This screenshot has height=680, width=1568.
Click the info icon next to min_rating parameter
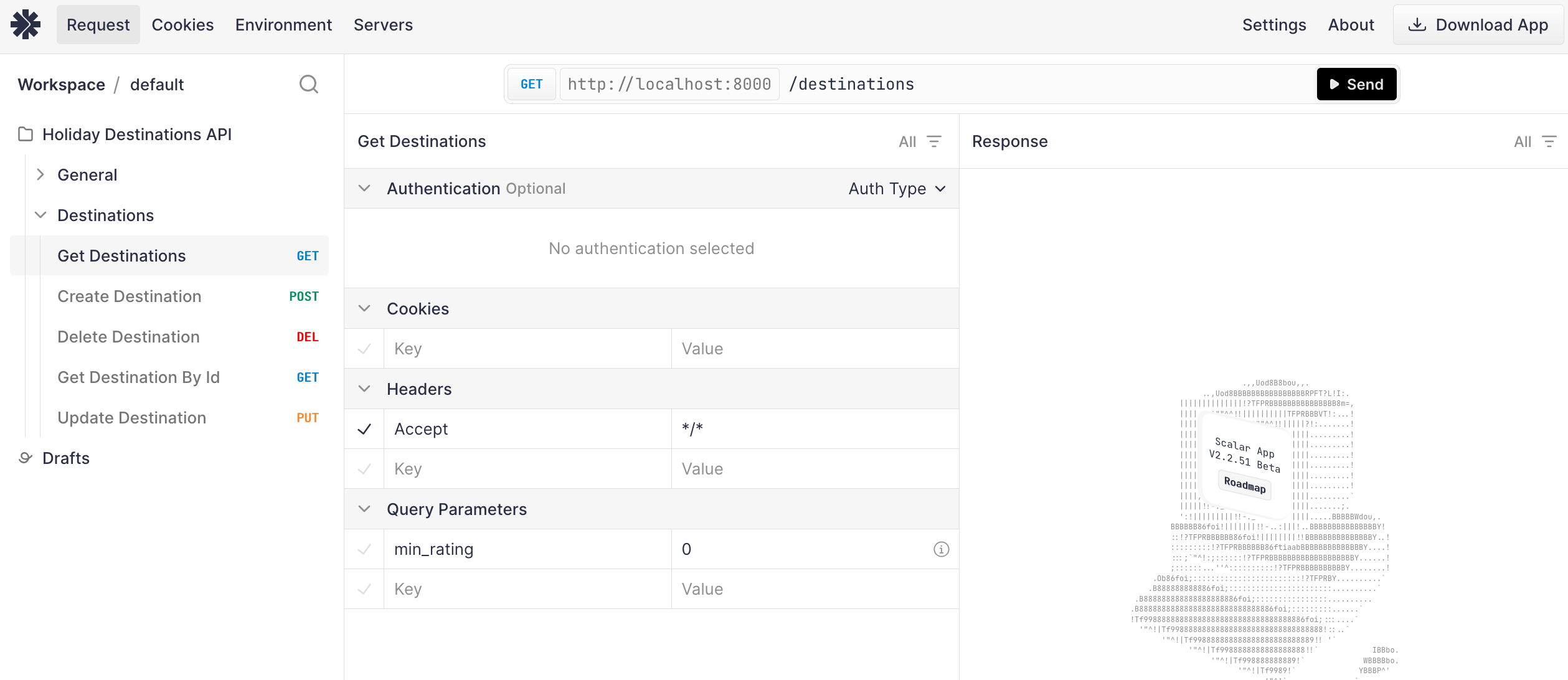coord(942,549)
